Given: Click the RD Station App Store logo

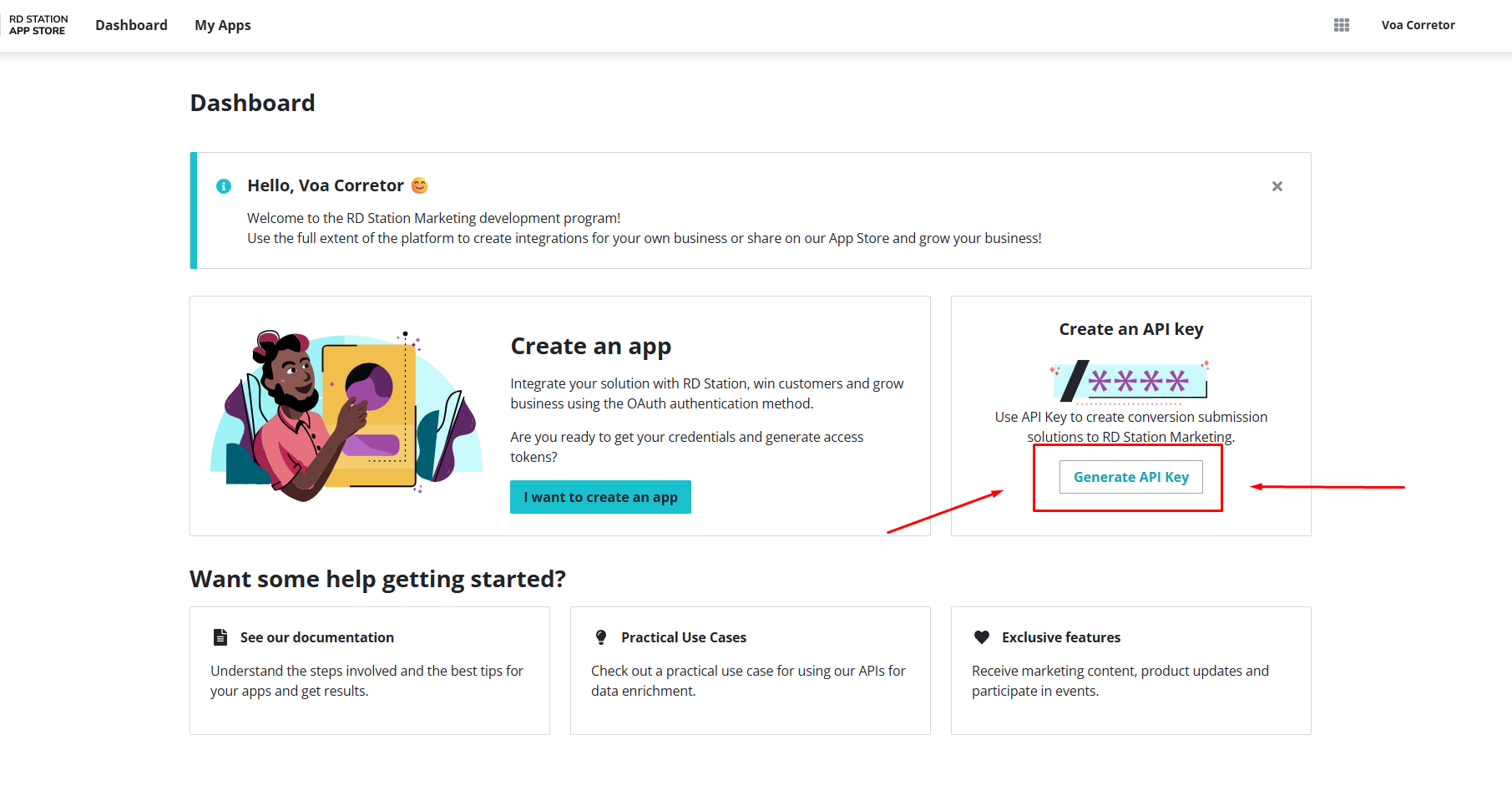Looking at the screenshot, I should 38,25.
